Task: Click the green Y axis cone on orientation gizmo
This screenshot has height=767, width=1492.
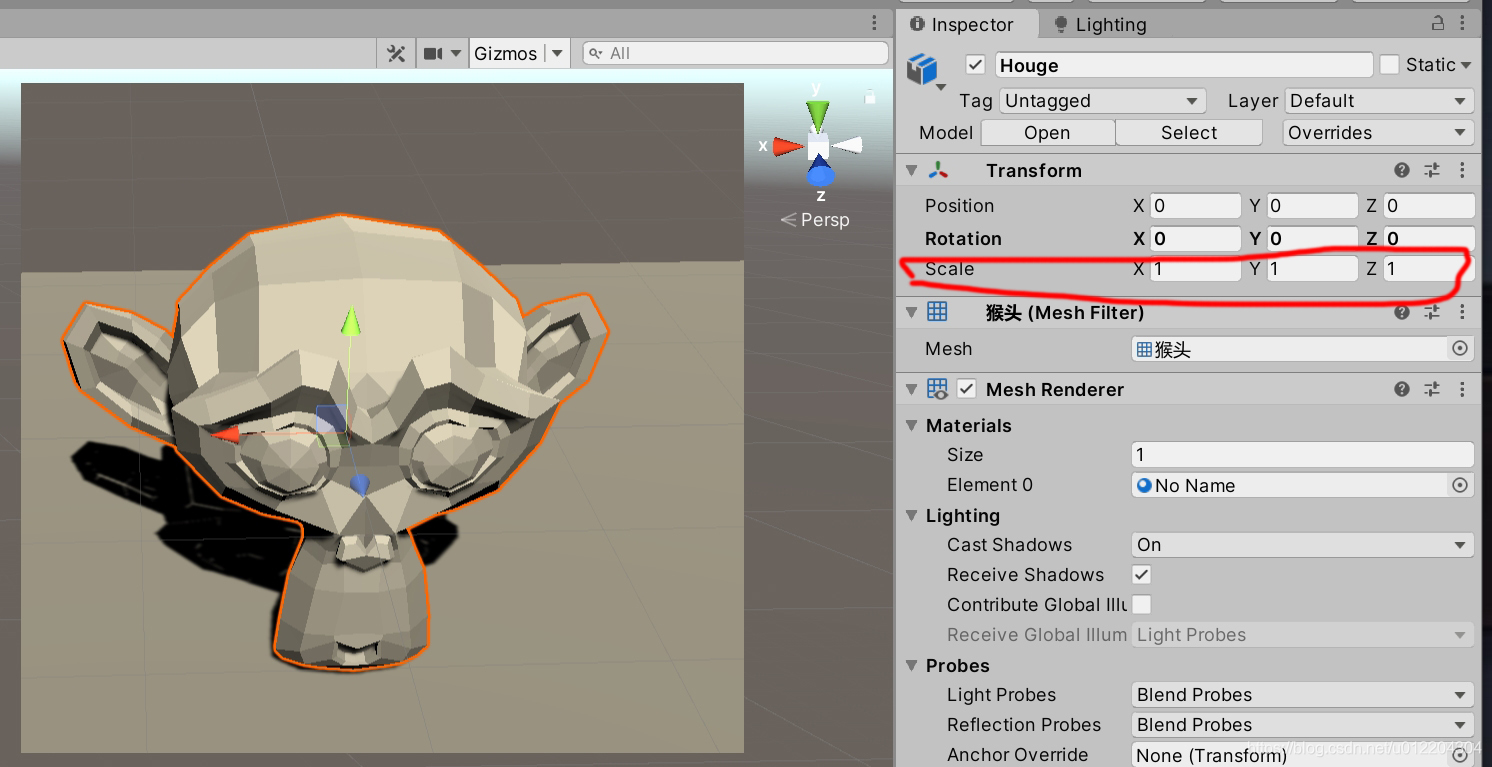Action: click(818, 114)
